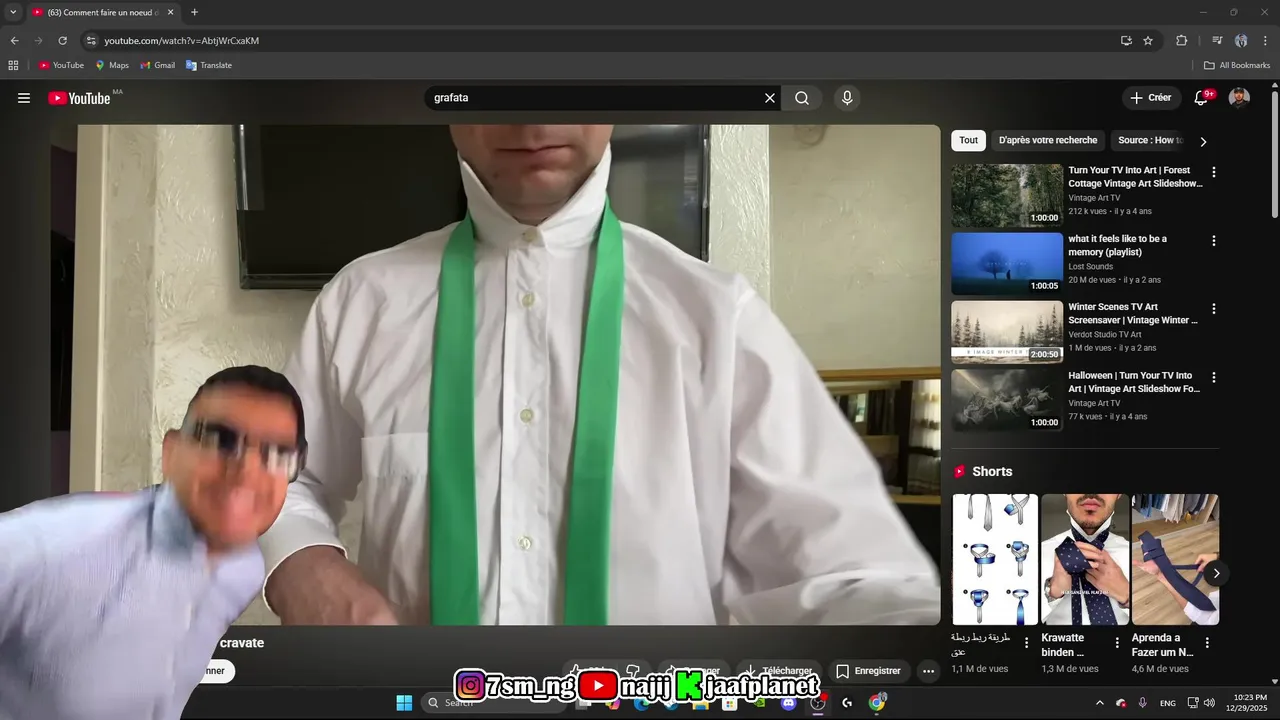Open the notifications bell
This screenshot has height=720, width=1280.
(x=1201, y=98)
